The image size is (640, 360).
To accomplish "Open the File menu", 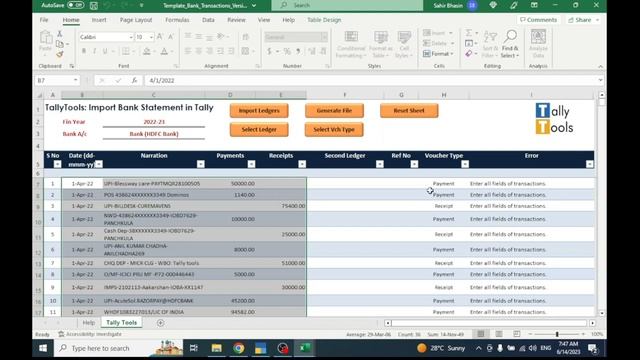I will (x=44, y=20).
